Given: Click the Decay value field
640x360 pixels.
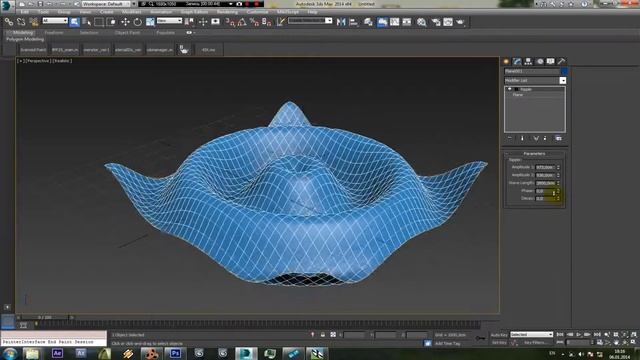Looking at the screenshot, I should tap(545, 198).
